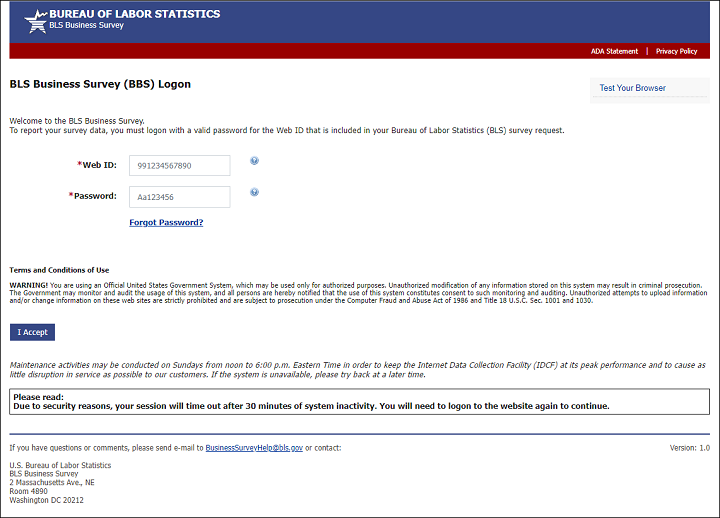Open the Forgot Password link
This screenshot has height=518, width=720.
[166, 222]
